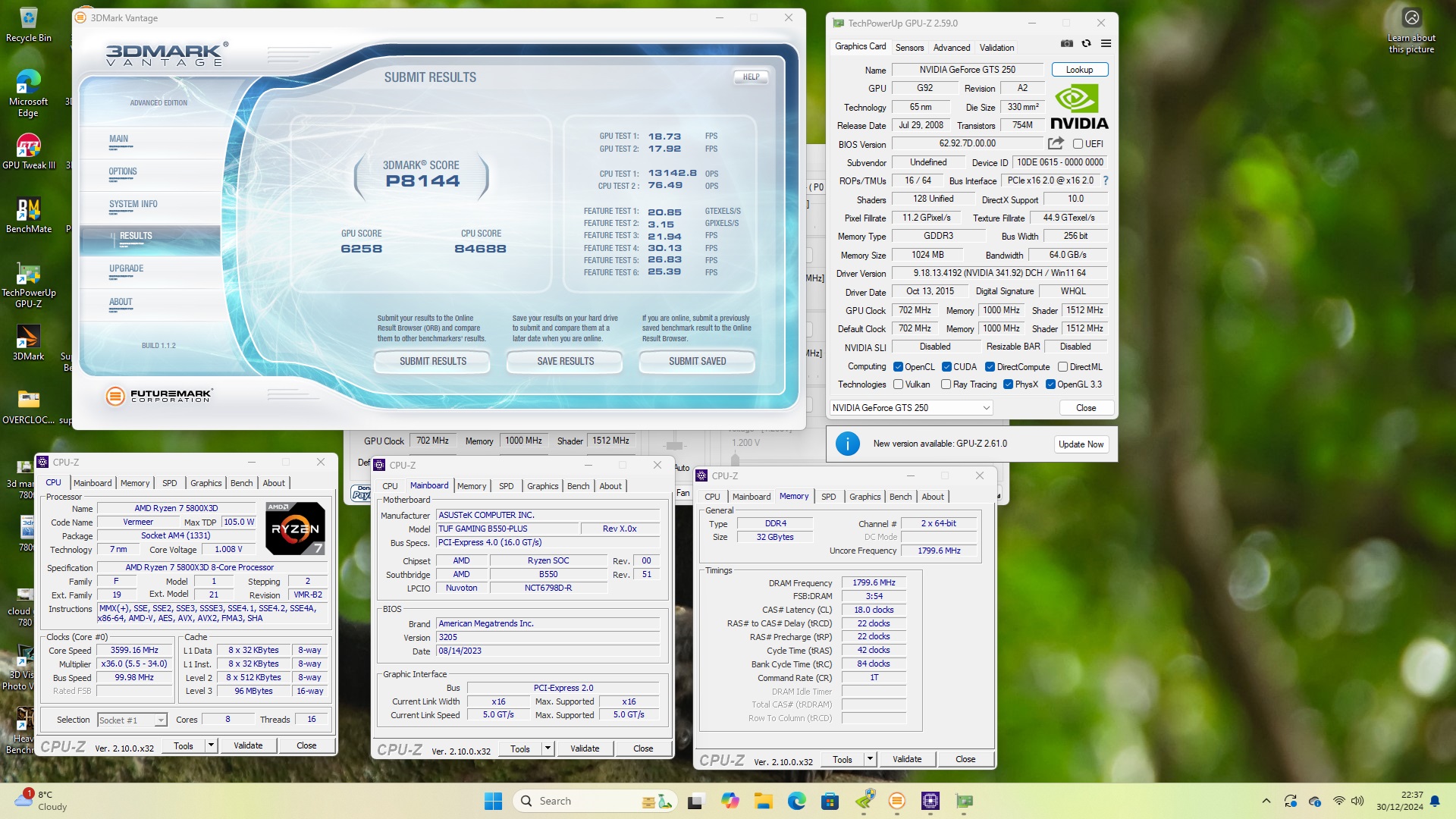
Task: Click Update Now for GPU-Z 2.61.0
Action: pyautogui.click(x=1081, y=444)
